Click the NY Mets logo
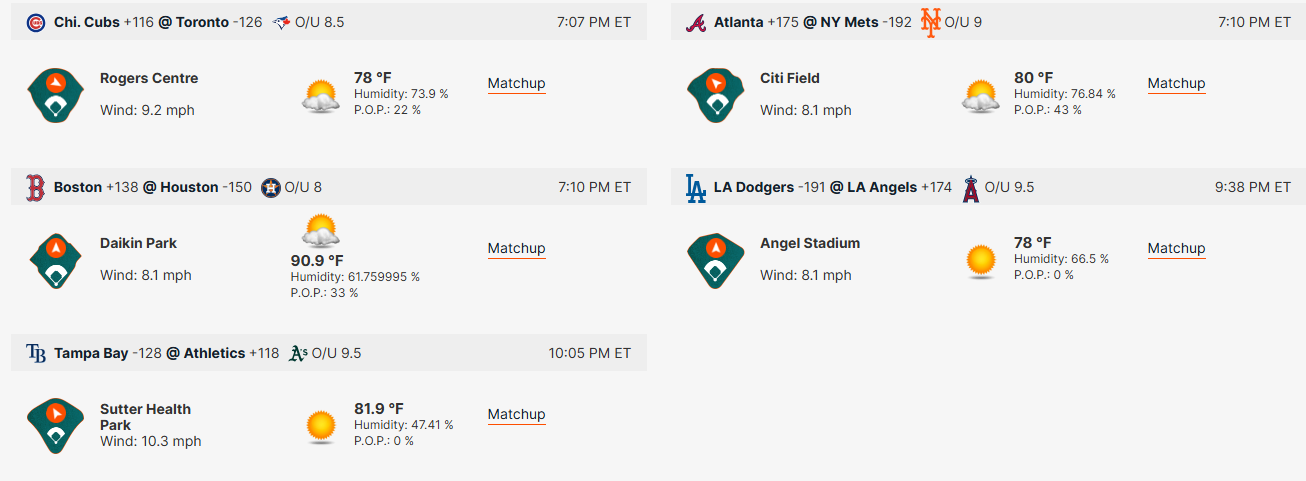 pos(931,22)
